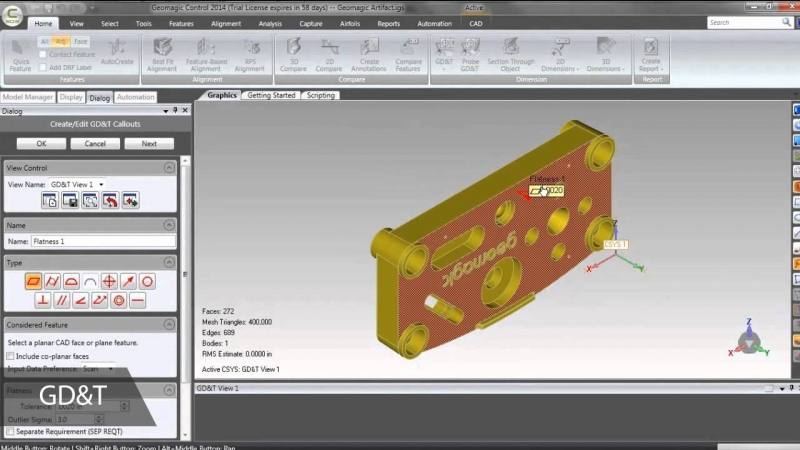Open RPS Alignment tool
The image size is (800, 450).
(250, 55)
